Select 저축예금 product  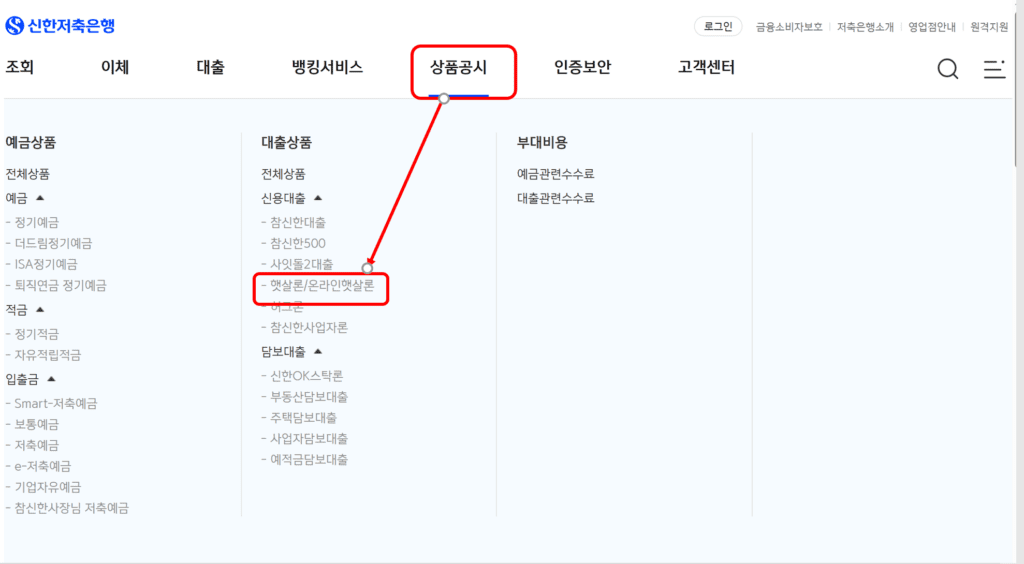[33, 446]
